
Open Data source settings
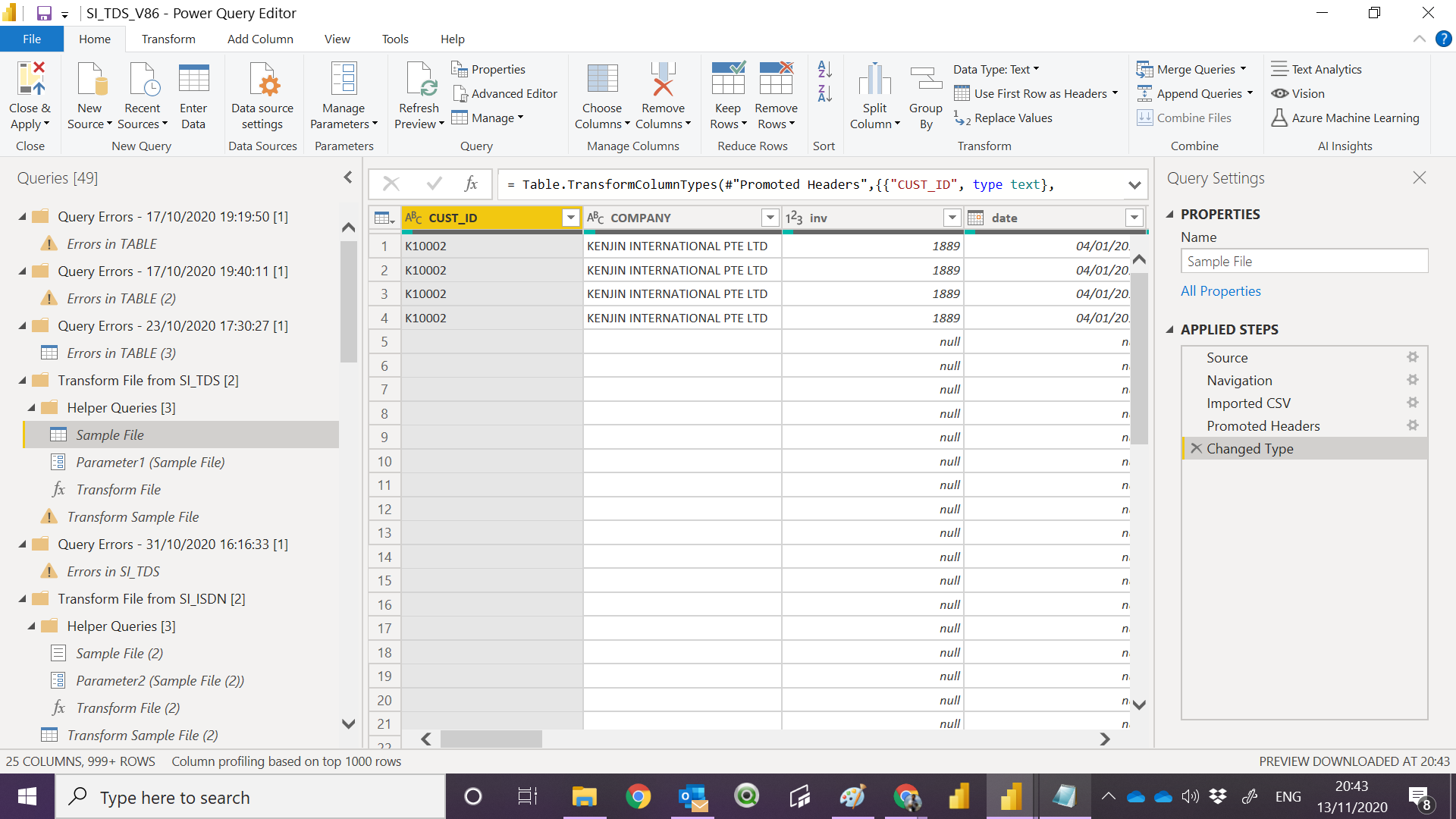(x=262, y=96)
